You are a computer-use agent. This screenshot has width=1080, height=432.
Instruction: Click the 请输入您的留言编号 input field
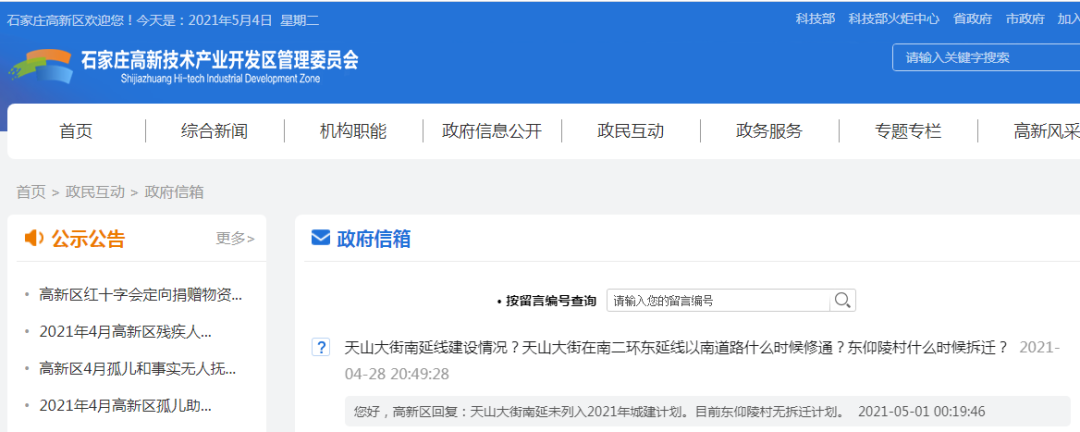point(718,300)
